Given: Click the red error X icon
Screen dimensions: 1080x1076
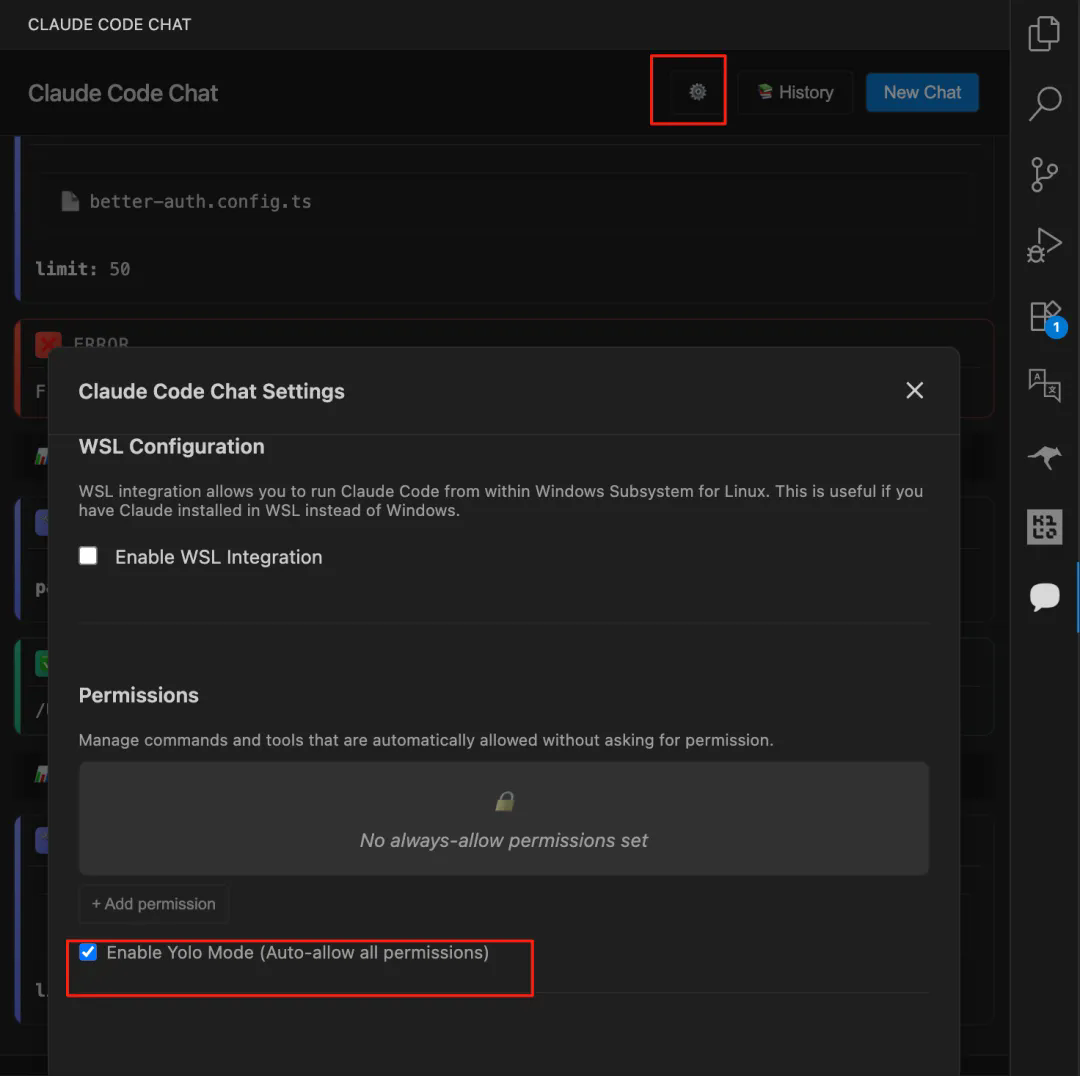Looking at the screenshot, I should [x=48, y=344].
